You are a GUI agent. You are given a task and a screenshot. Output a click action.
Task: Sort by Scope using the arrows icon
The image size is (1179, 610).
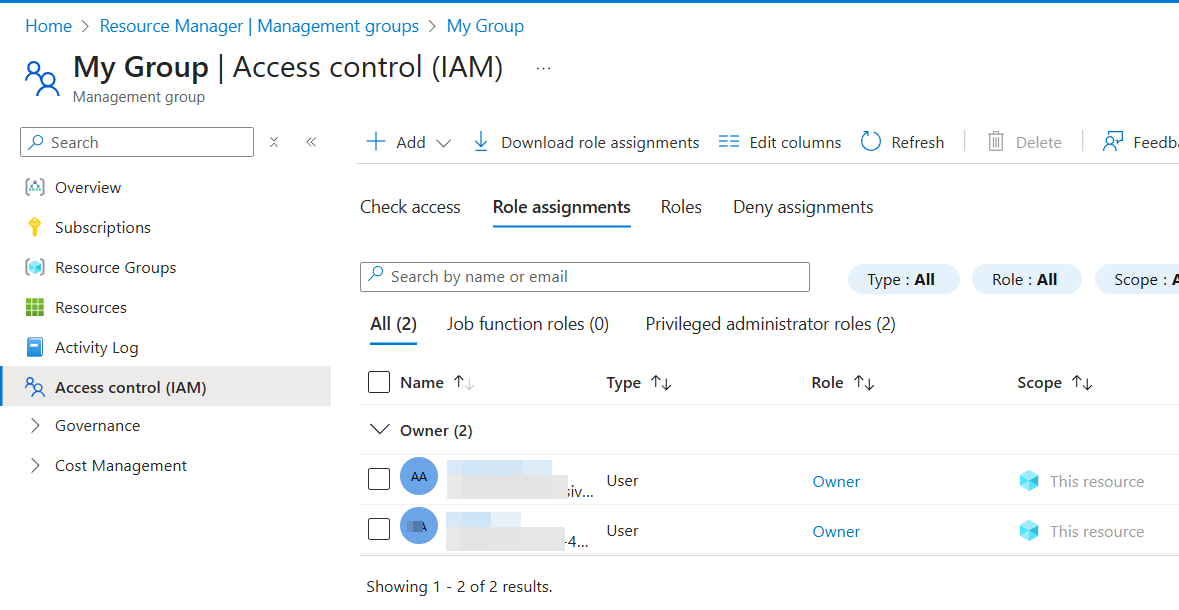click(1082, 383)
